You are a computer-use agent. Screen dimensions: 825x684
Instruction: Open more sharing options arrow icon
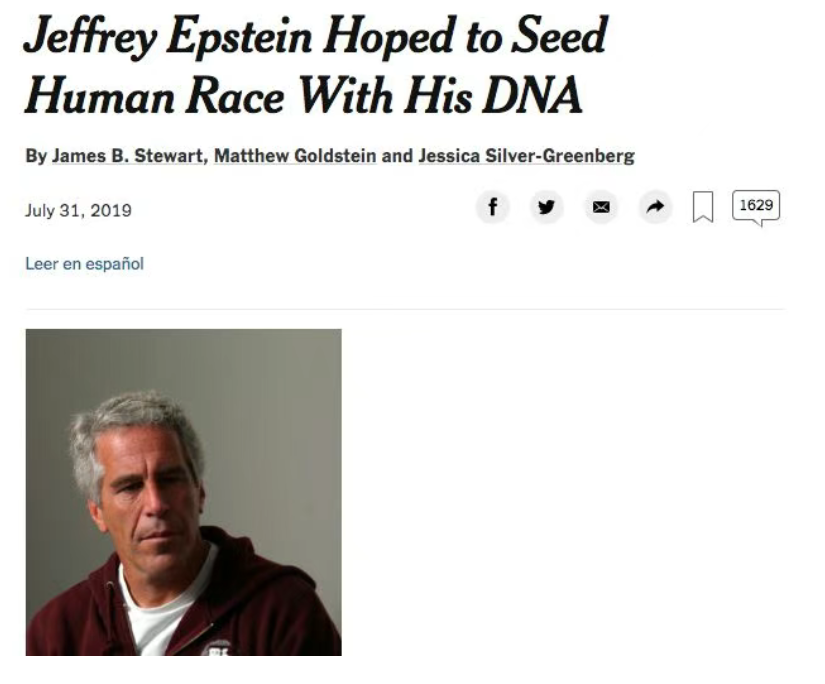point(655,207)
